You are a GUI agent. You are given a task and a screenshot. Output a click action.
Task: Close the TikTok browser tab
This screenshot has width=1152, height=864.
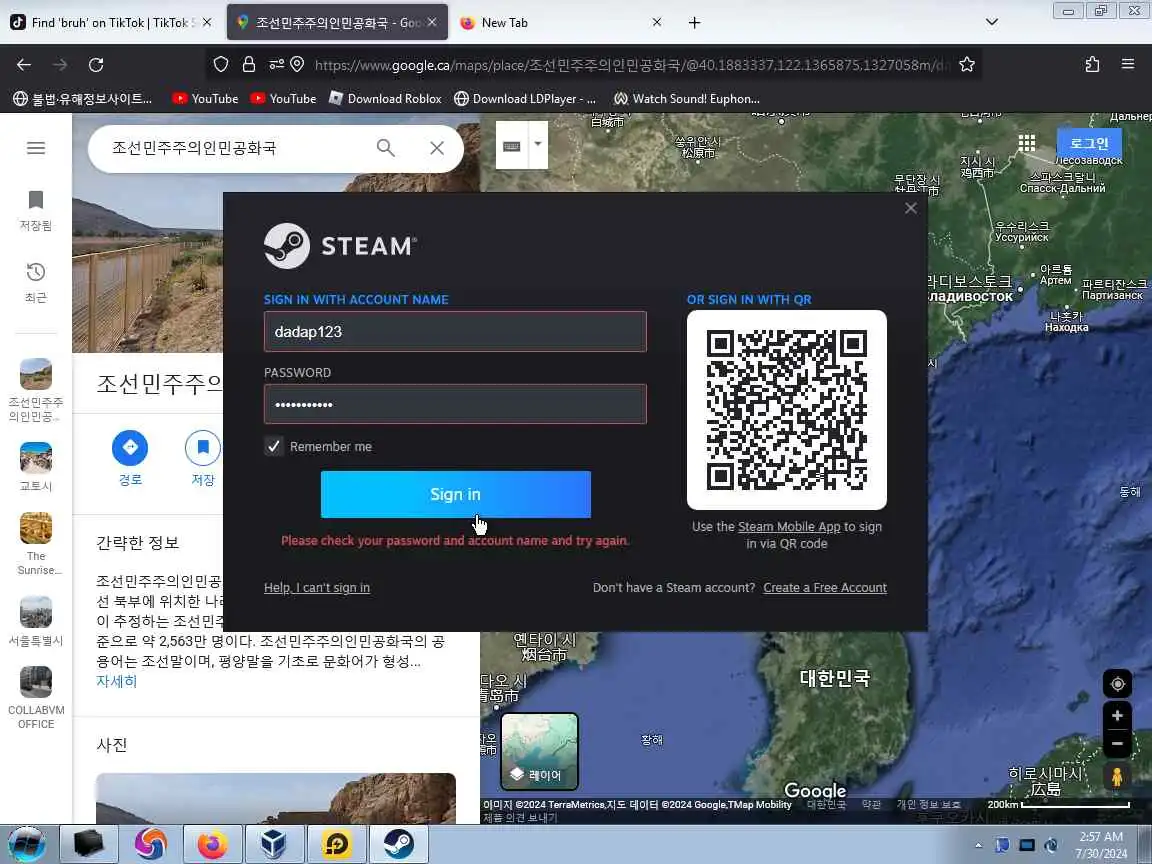[x=207, y=23]
